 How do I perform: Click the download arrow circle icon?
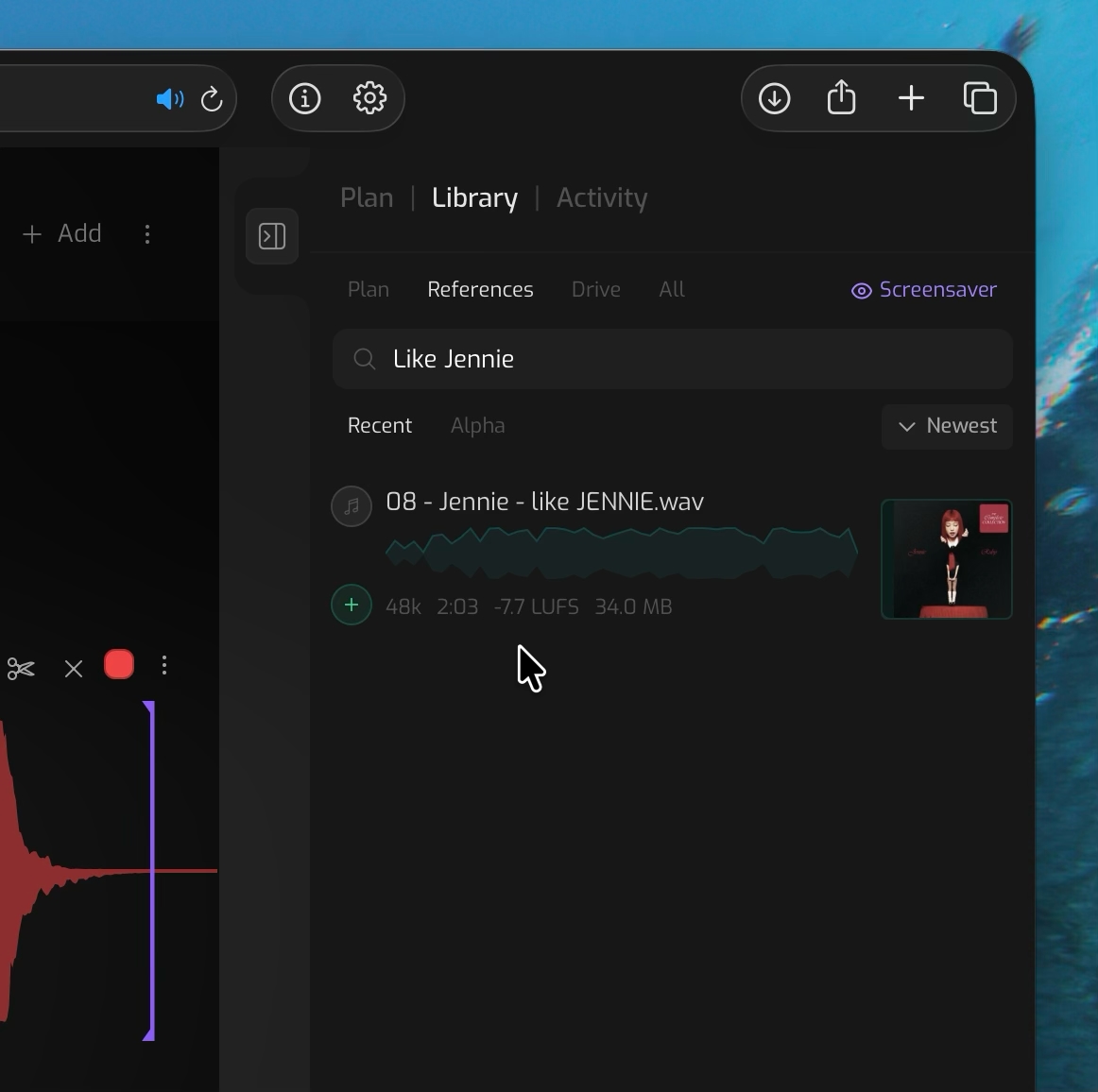[775, 98]
